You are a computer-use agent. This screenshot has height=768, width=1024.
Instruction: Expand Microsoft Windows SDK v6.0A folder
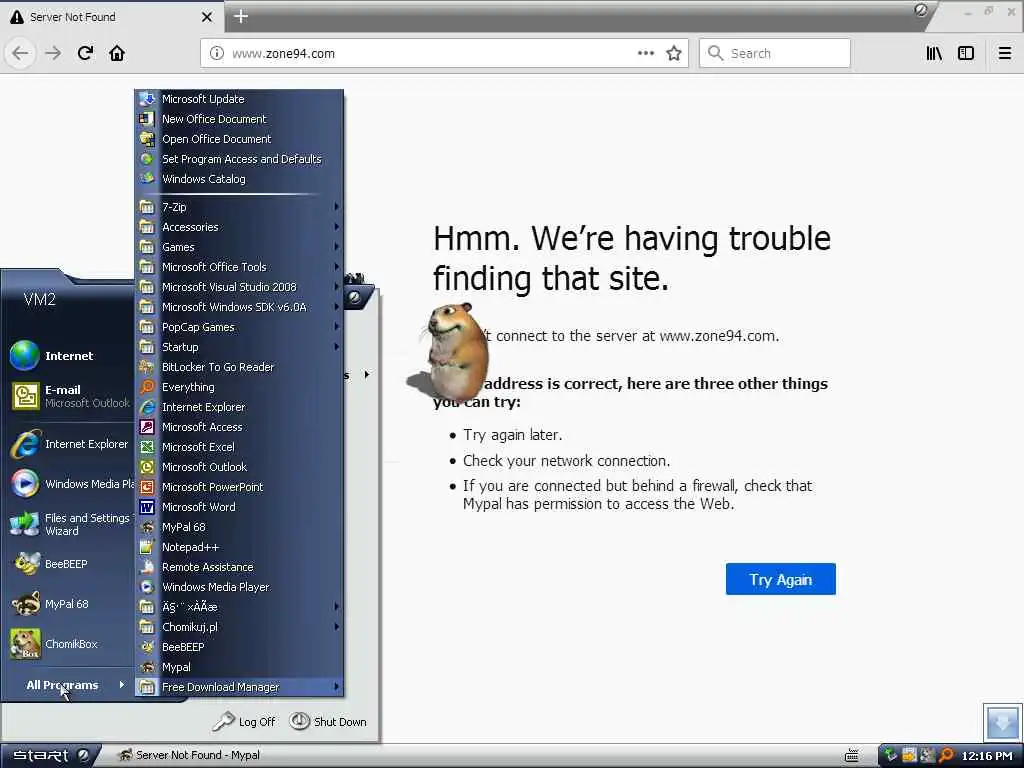tap(239, 307)
